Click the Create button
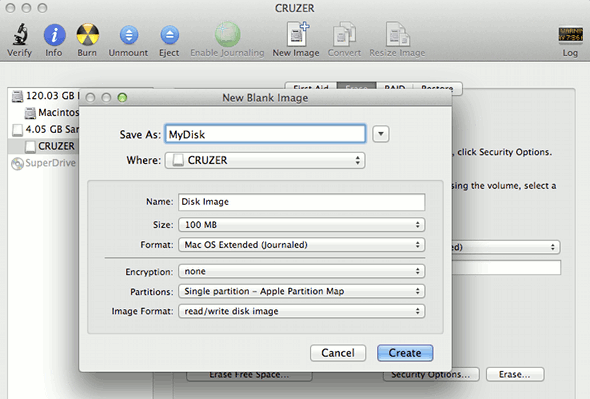This screenshot has width=590, height=399. click(x=405, y=353)
